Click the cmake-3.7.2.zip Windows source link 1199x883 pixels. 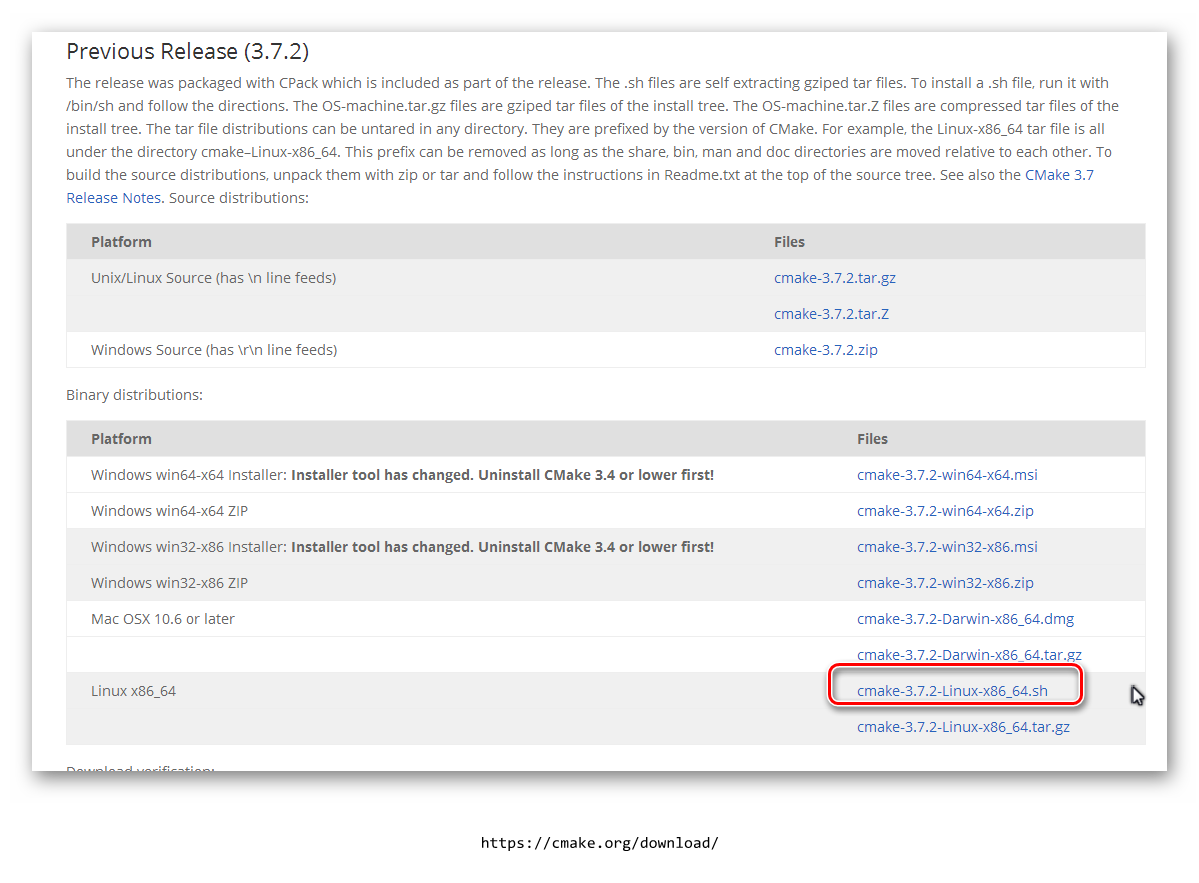(825, 350)
